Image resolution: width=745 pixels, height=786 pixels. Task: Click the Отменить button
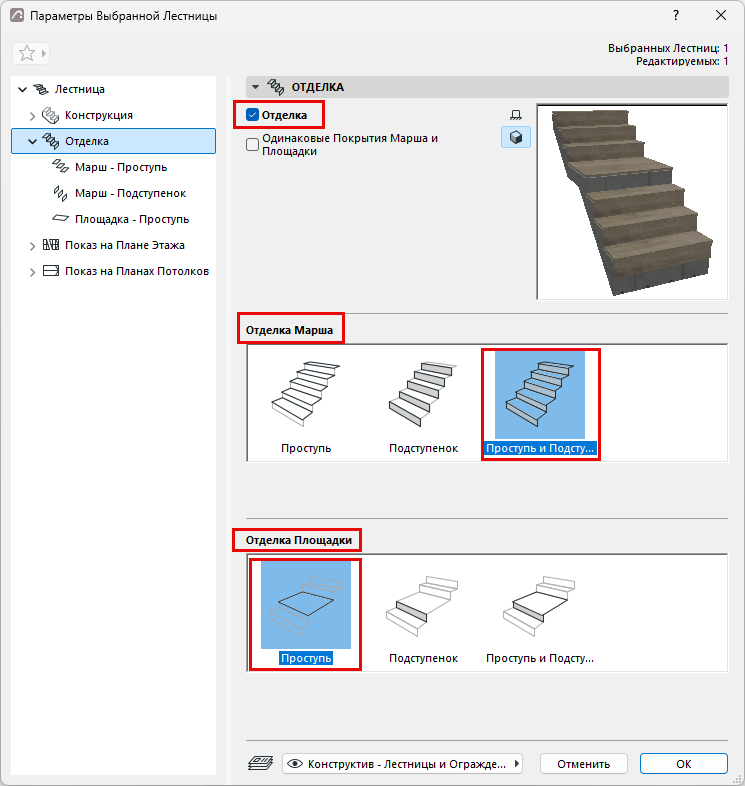(x=584, y=763)
